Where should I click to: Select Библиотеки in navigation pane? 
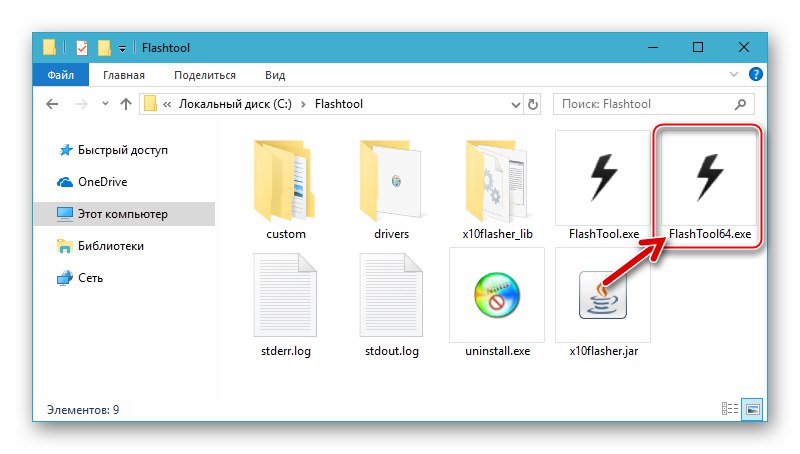[111, 246]
